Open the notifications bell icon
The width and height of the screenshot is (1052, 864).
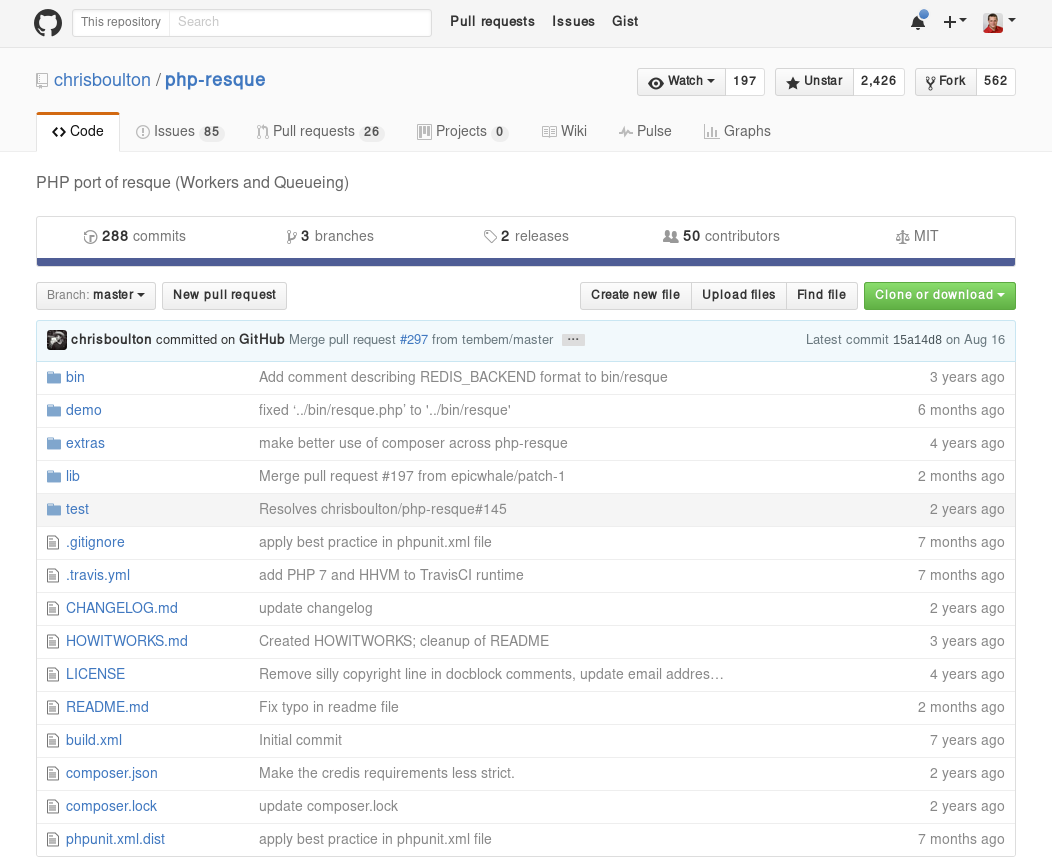point(918,22)
